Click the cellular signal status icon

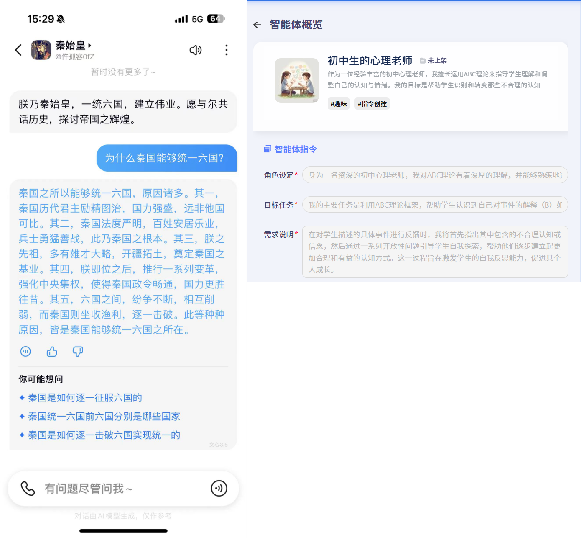click(x=182, y=19)
